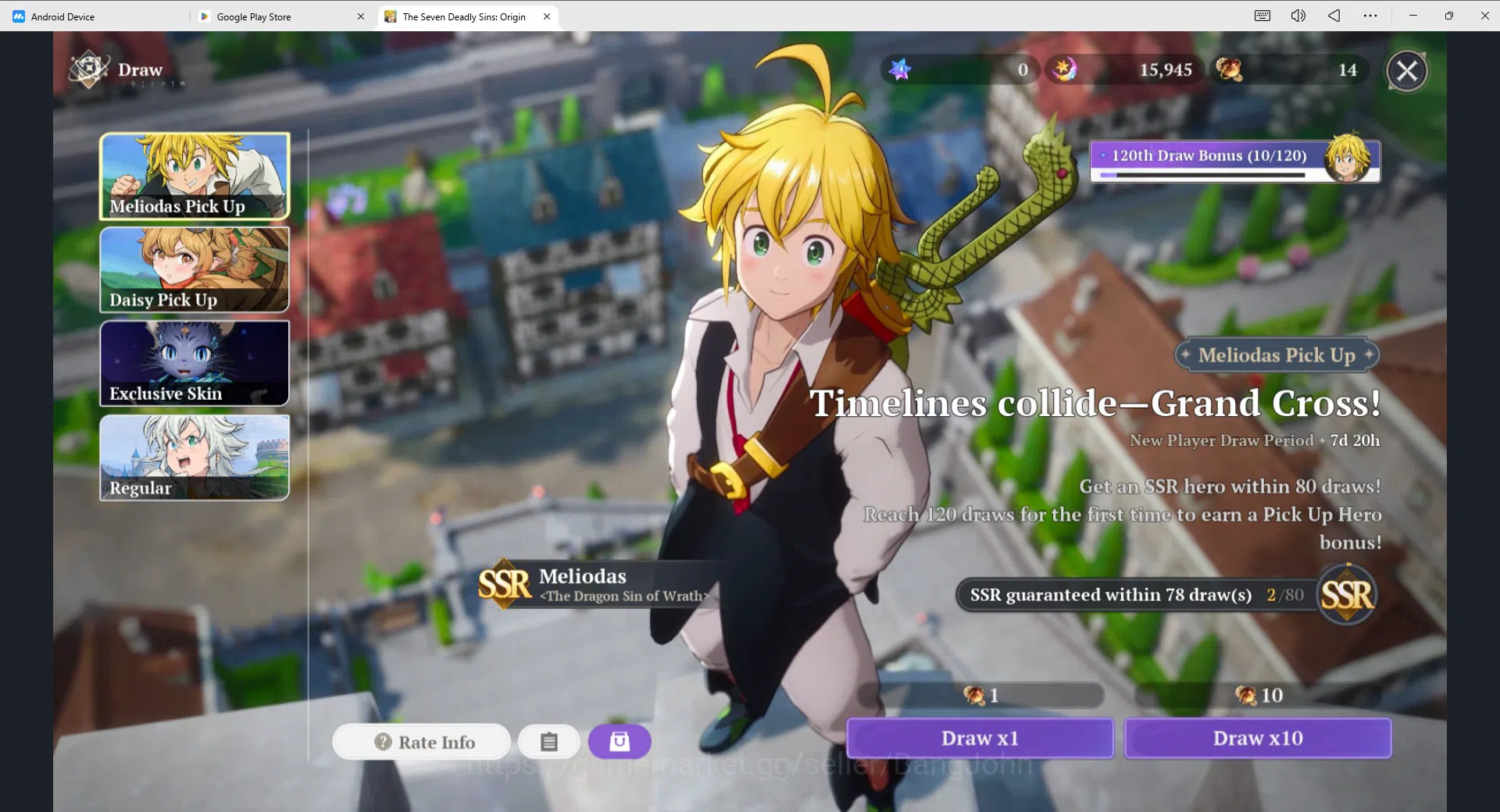The width and height of the screenshot is (1500, 812).
Task: Click the Draw x1 ticket cost indicator
Action: click(x=980, y=695)
